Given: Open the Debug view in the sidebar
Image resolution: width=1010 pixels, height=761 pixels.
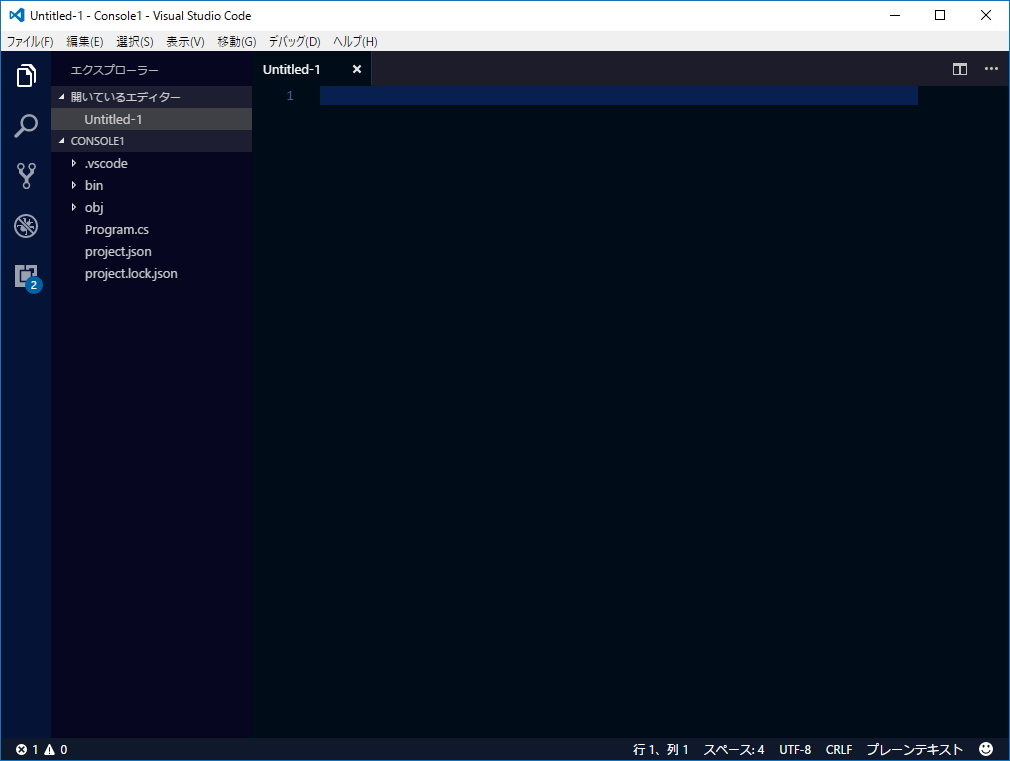Looking at the screenshot, I should point(25,225).
